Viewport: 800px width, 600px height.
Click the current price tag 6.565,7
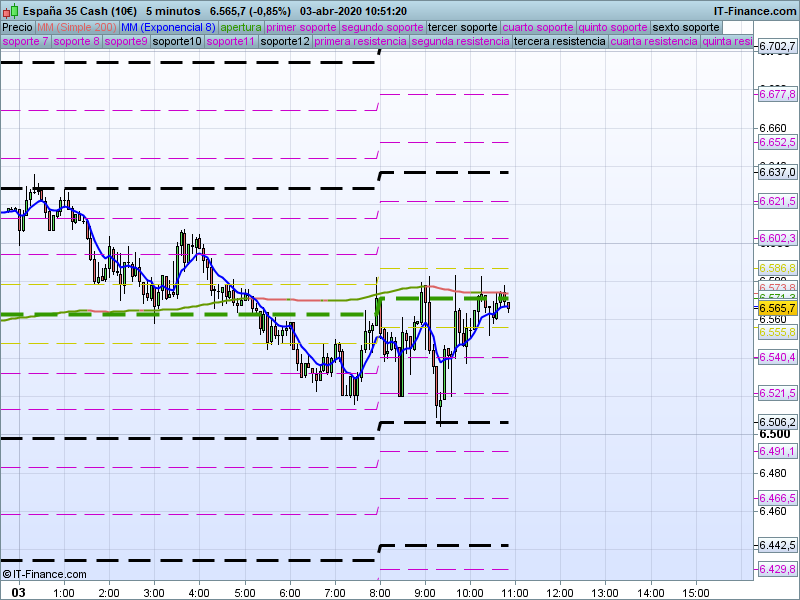click(777, 309)
